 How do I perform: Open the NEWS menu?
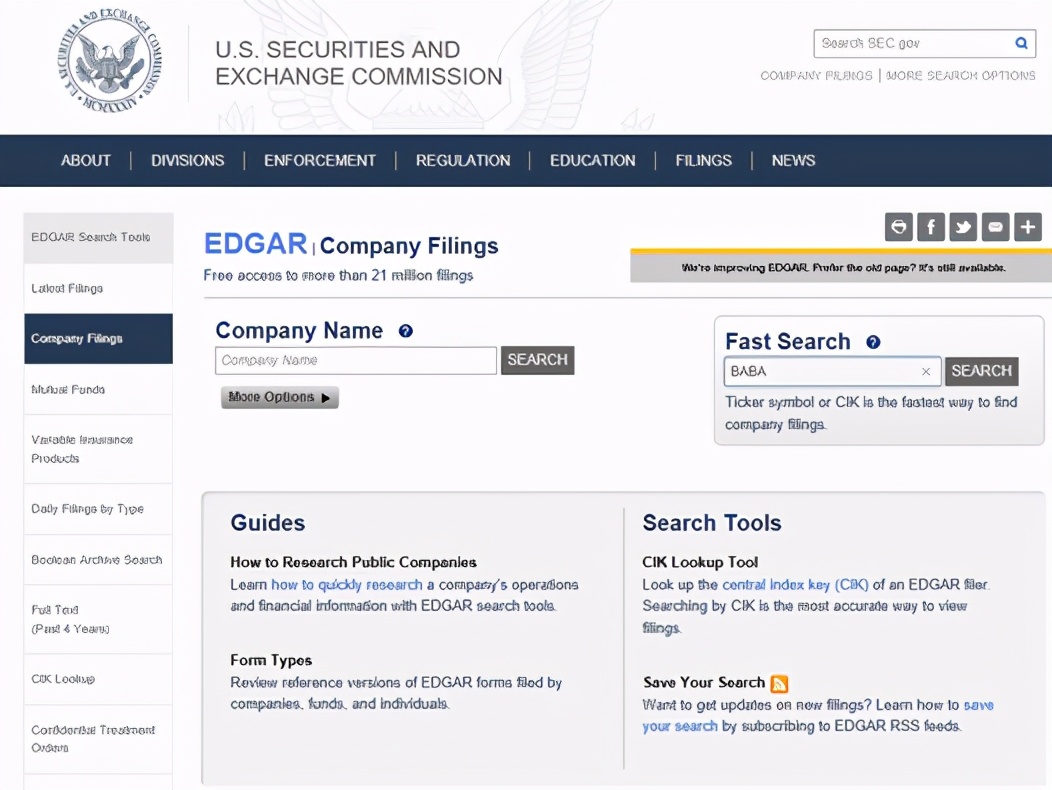click(793, 160)
